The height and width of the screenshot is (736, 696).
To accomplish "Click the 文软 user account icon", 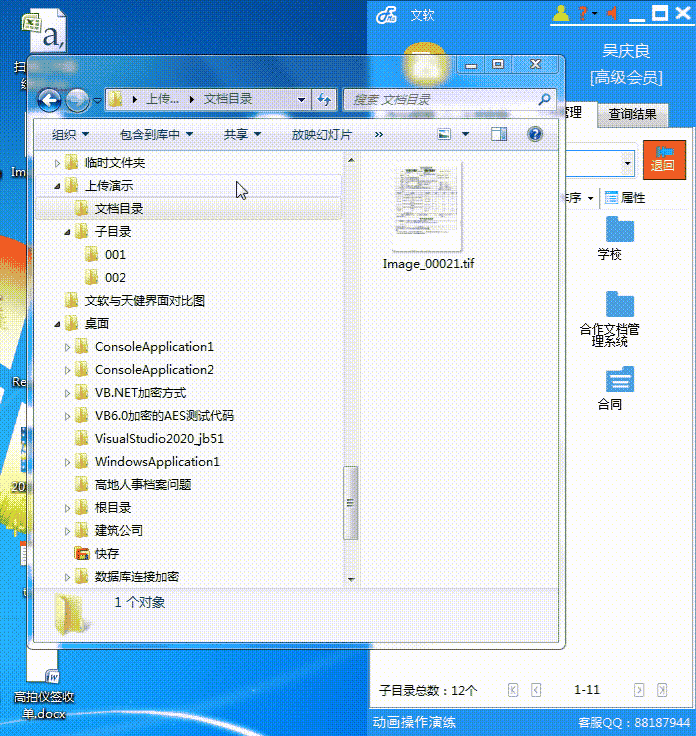I will point(560,13).
